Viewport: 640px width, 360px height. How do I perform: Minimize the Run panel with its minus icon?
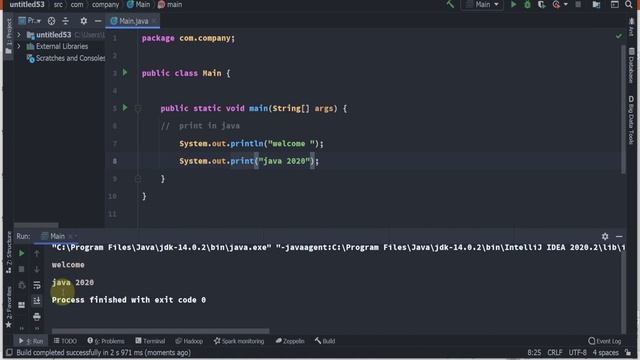[619, 236]
